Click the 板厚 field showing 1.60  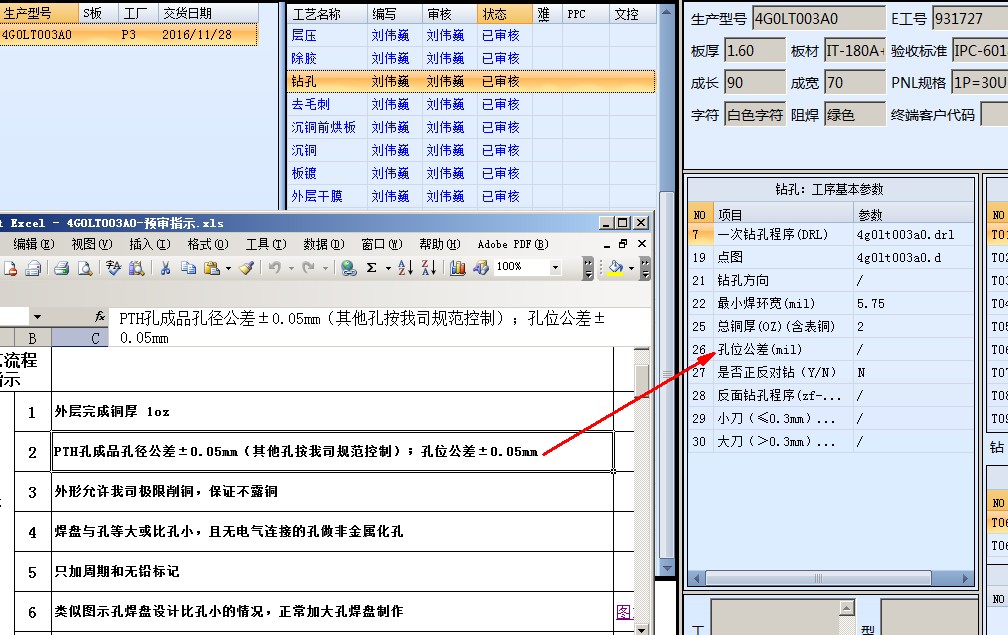755,51
